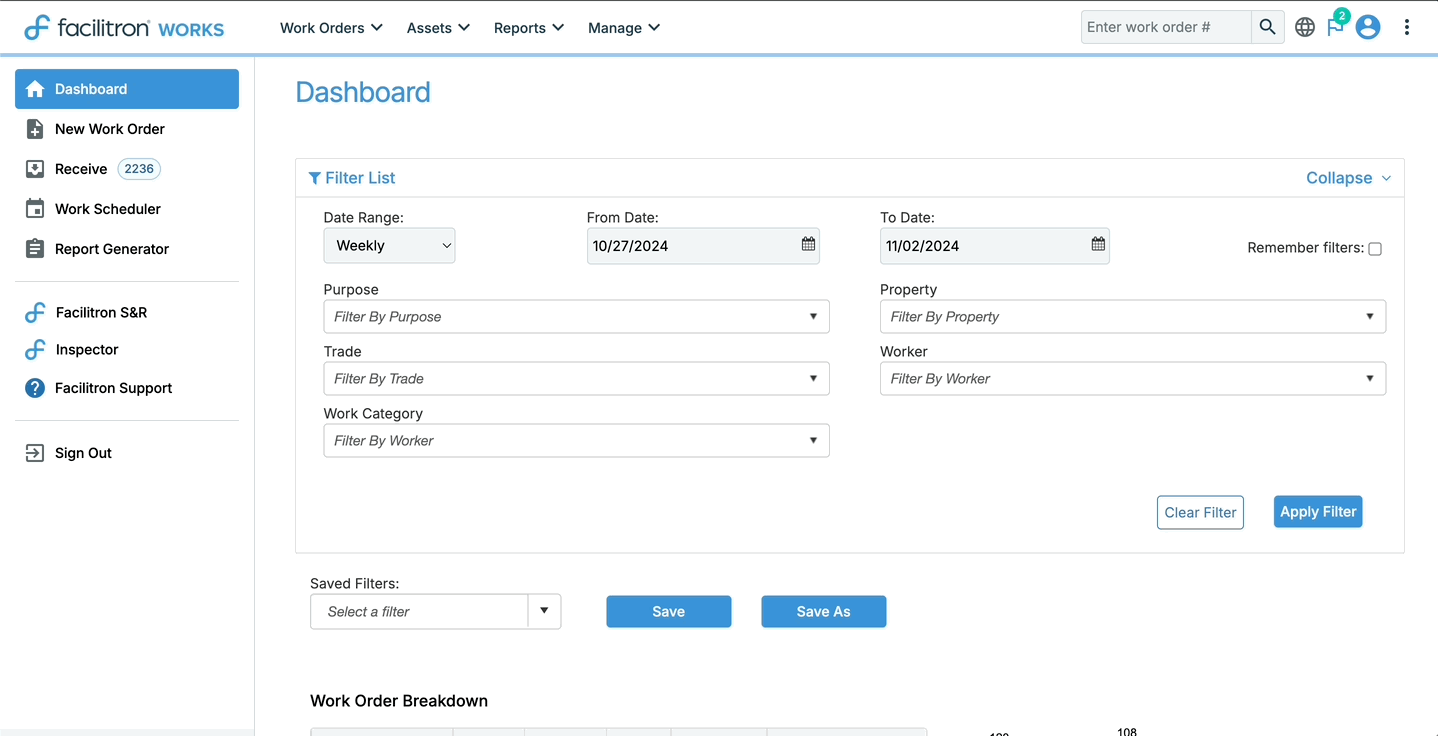
Task: Click the Report Generator clipboard icon
Action: coord(35,249)
